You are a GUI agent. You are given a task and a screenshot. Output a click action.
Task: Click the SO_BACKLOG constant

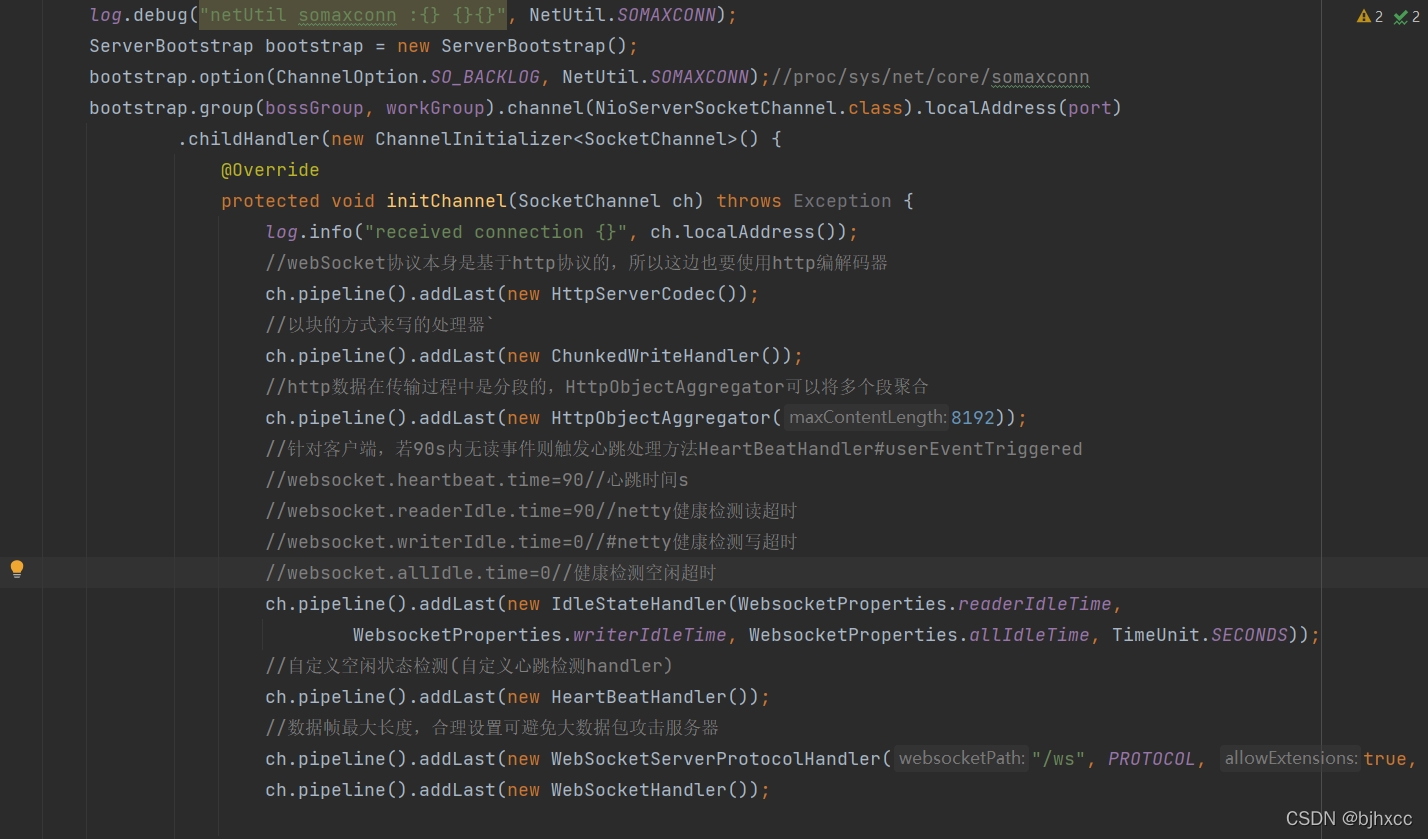(485, 77)
